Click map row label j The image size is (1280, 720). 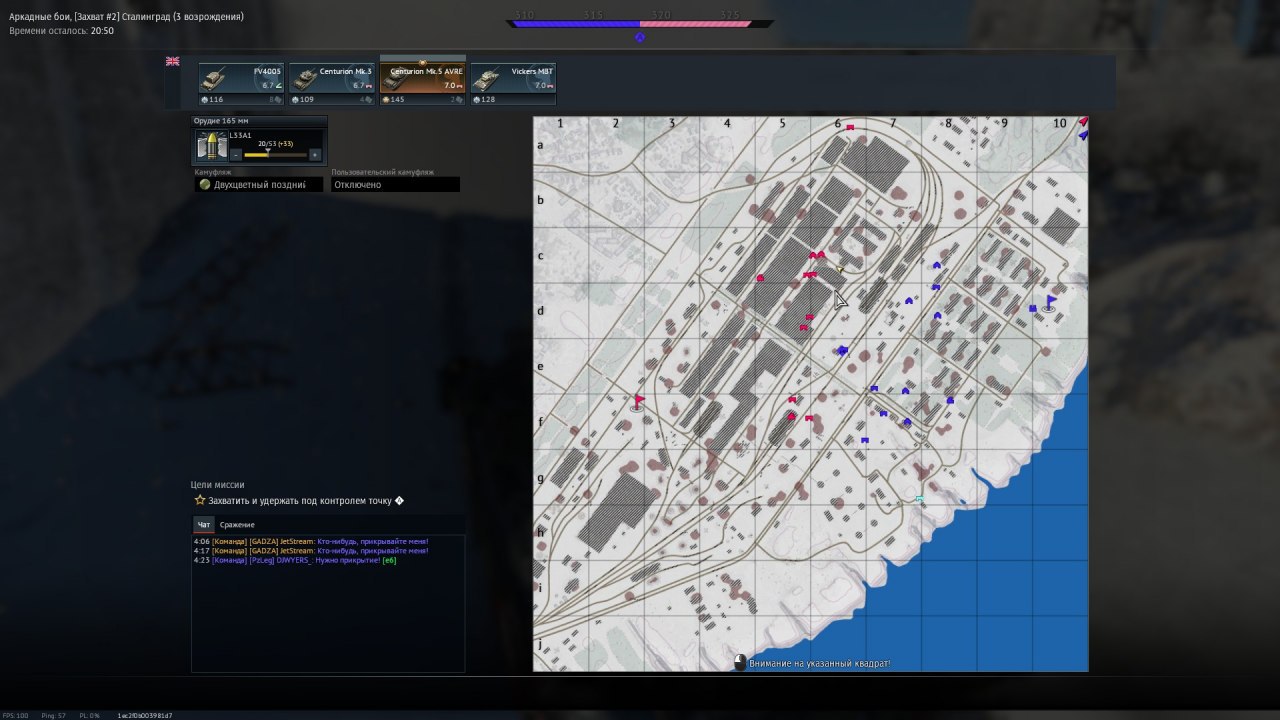(540, 644)
